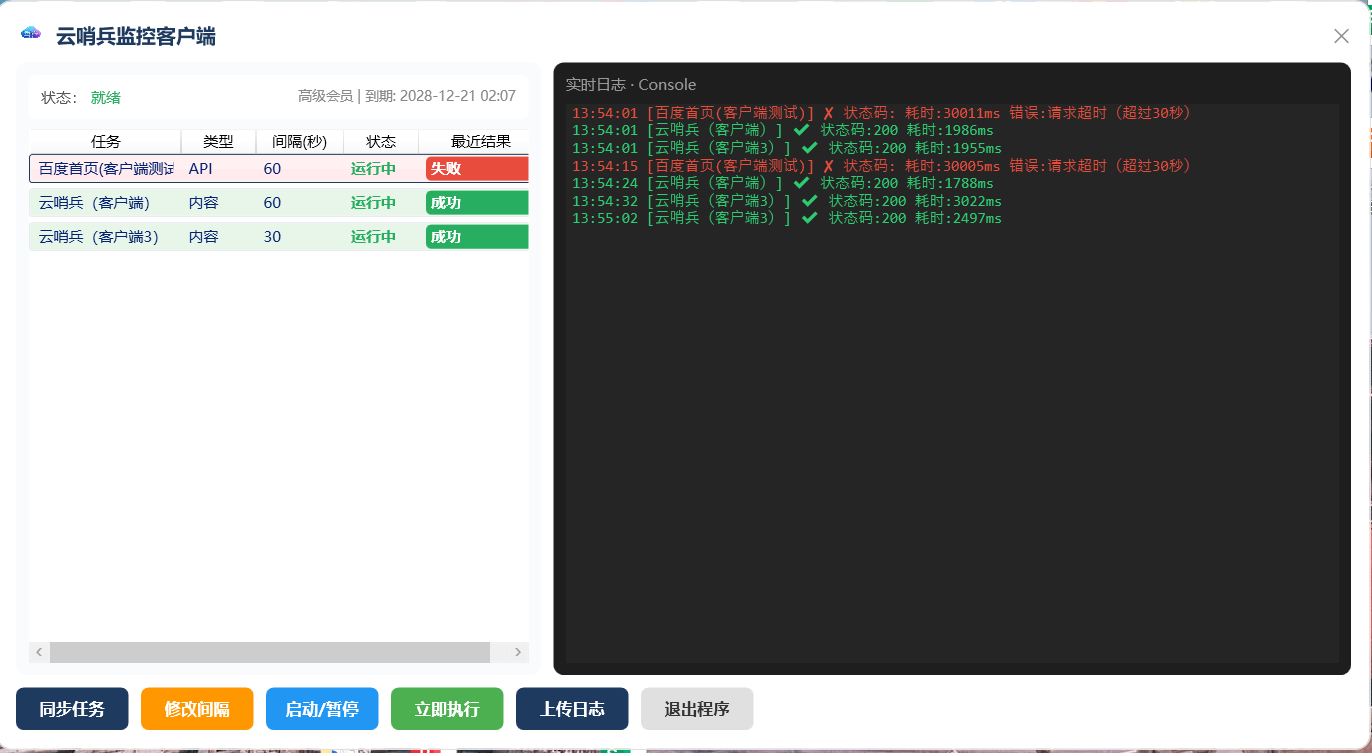Viewport: 1372px width, 753px height.
Task: Click the 状态 column header
Action: coord(381,141)
